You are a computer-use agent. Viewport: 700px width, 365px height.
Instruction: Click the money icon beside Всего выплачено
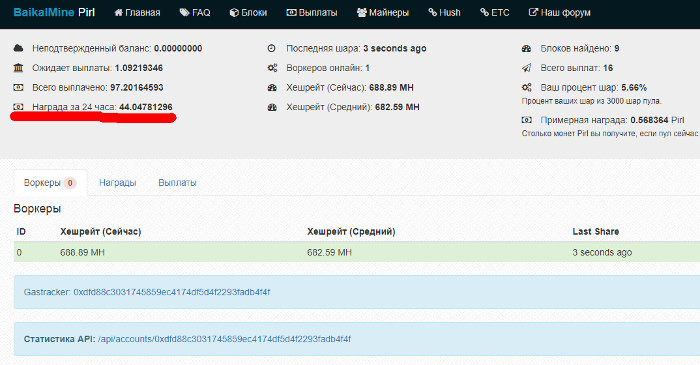pyautogui.click(x=18, y=87)
